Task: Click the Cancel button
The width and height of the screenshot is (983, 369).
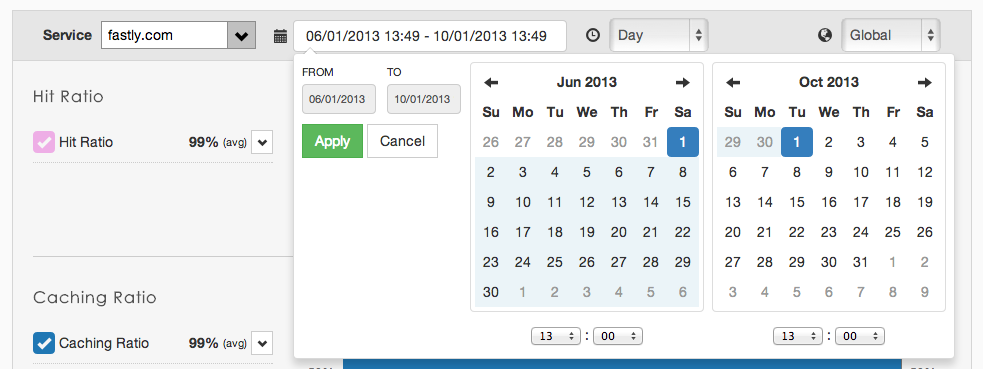Action: (x=402, y=141)
